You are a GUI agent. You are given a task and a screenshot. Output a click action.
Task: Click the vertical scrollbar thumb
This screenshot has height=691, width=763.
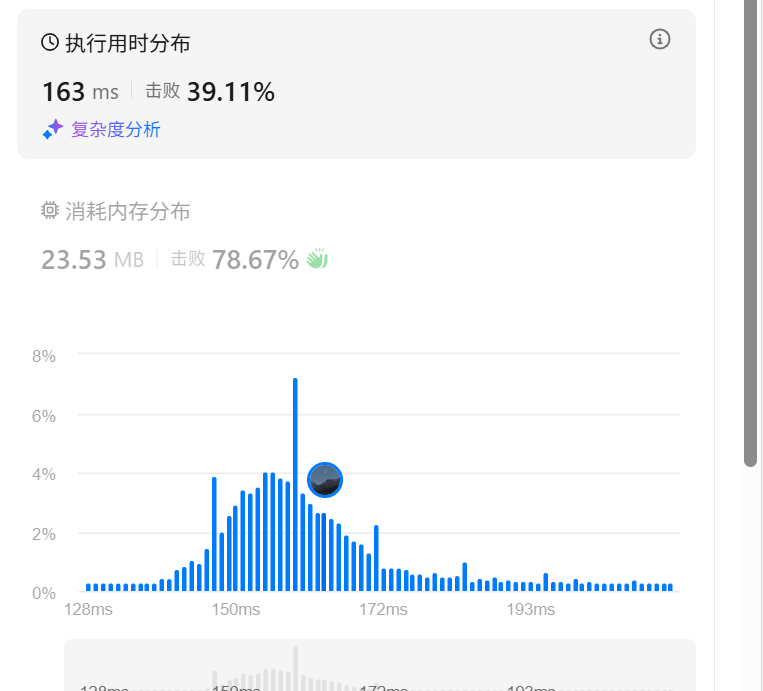click(750, 234)
